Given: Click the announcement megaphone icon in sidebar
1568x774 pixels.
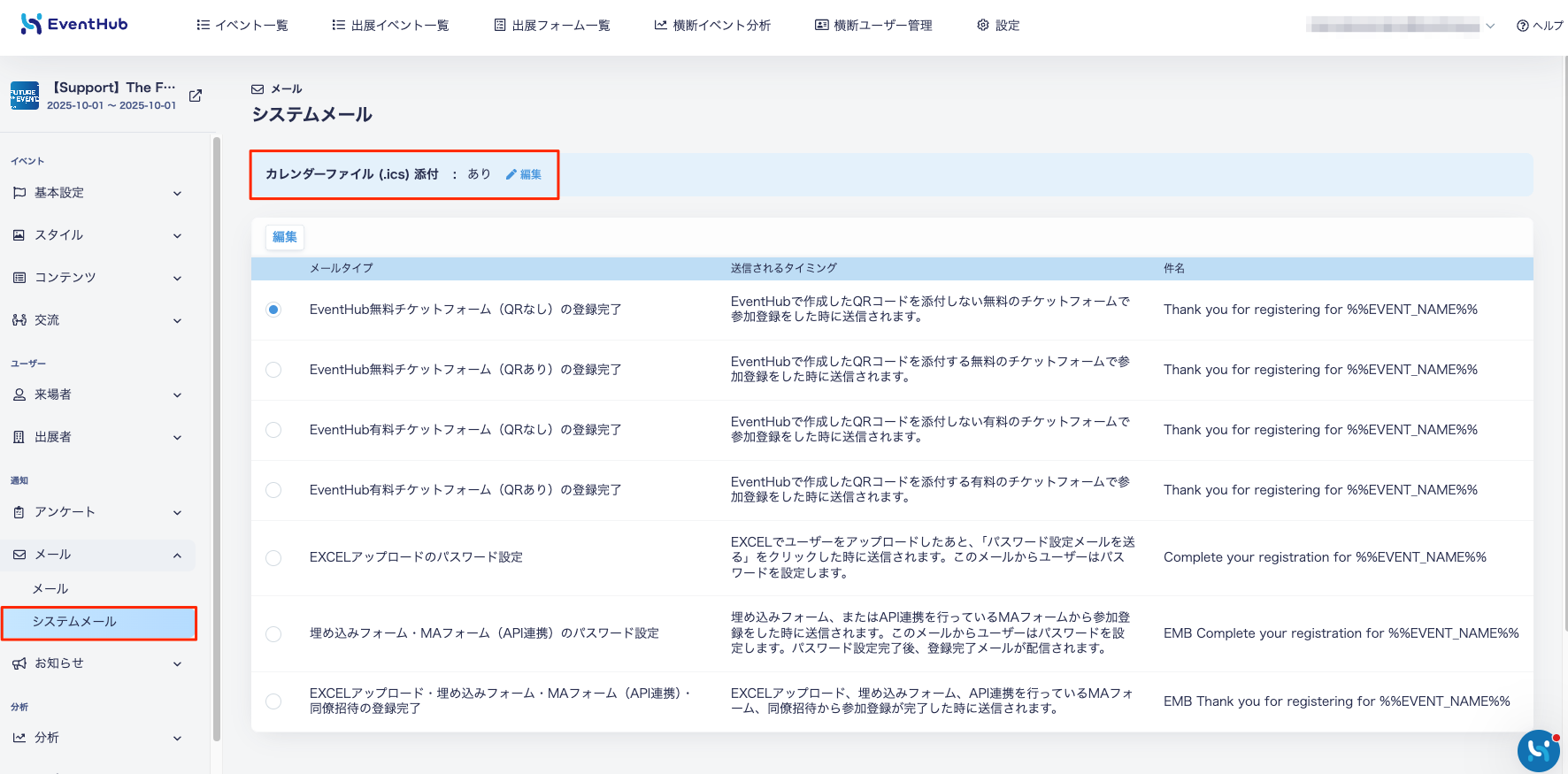Looking at the screenshot, I should (x=19, y=663).
